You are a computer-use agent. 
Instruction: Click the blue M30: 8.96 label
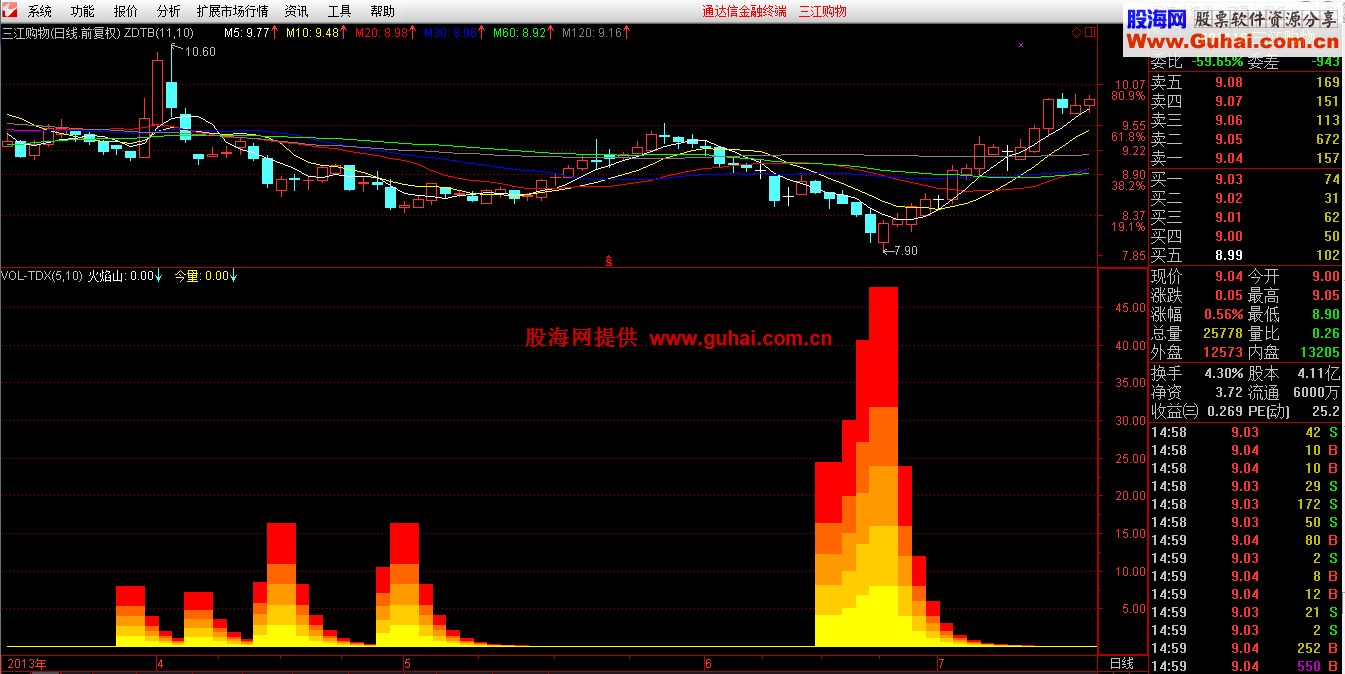pyautogui.click(x=451, y=33)
